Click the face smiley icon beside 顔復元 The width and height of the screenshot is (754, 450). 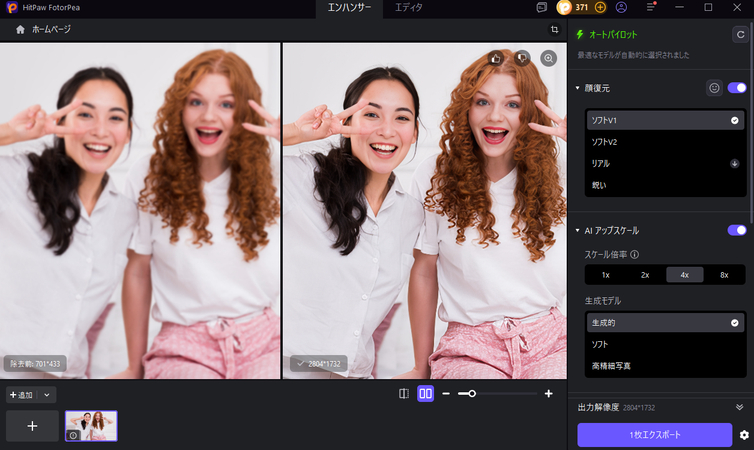coord(714,88)
